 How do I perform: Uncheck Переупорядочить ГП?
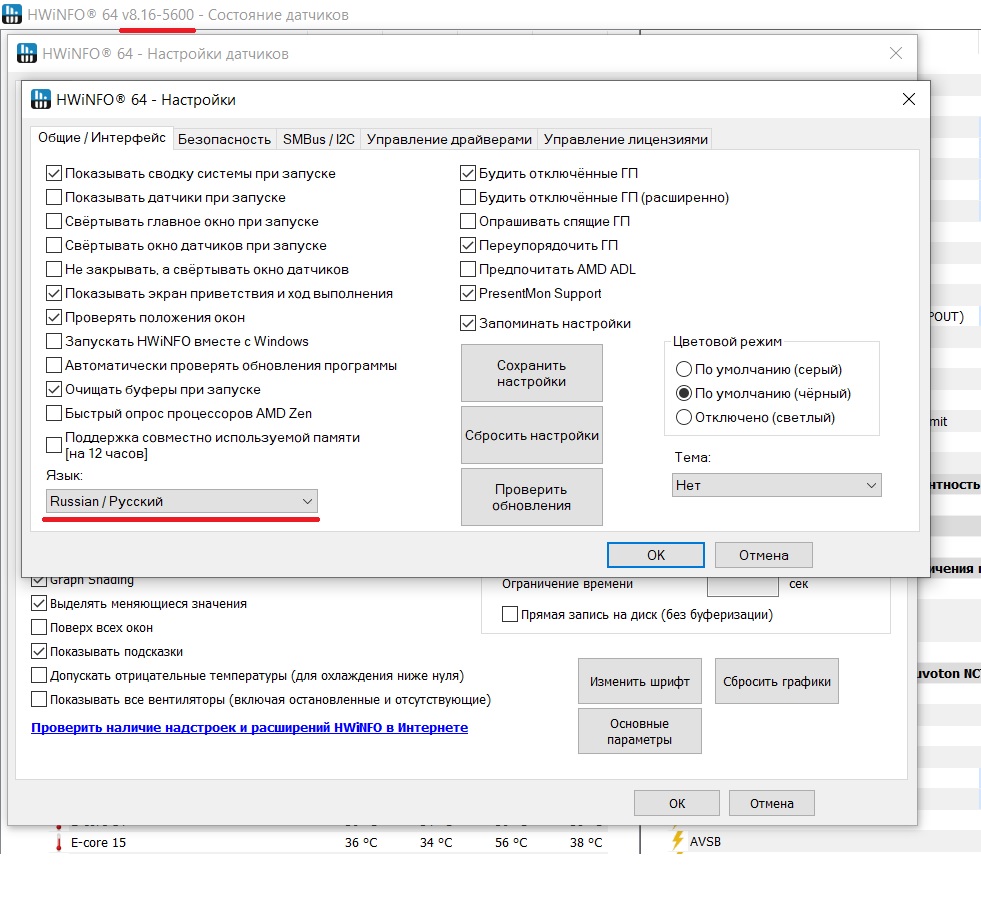click(x=467, y=245)
